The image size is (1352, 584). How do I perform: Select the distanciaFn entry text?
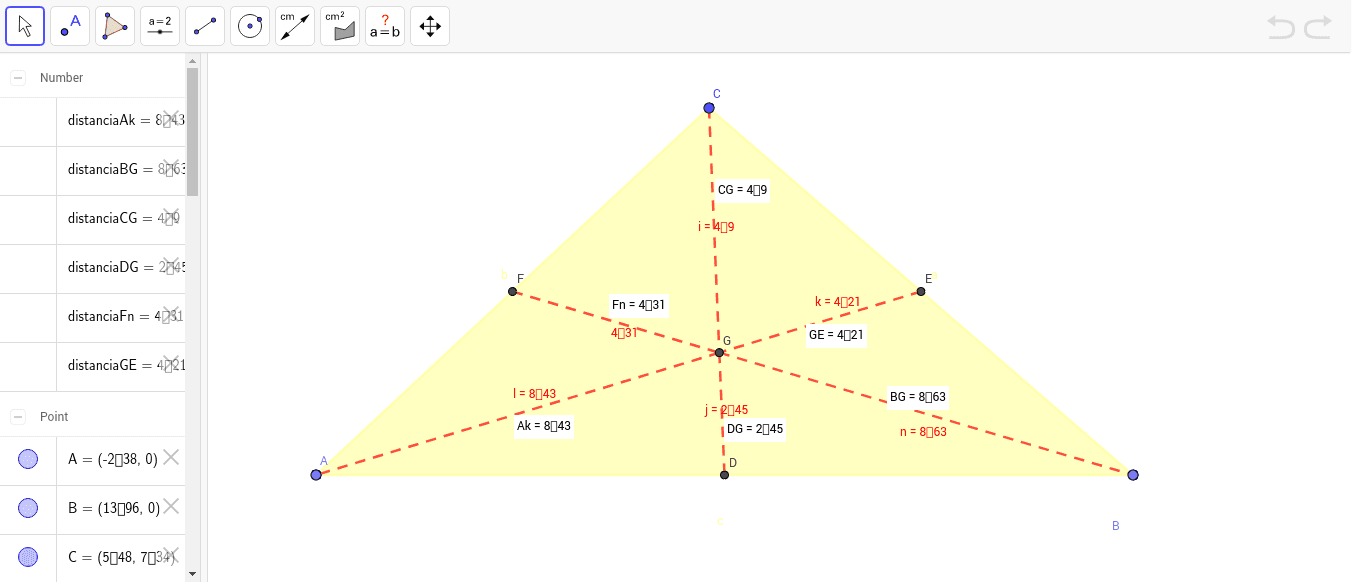point(126,316)
